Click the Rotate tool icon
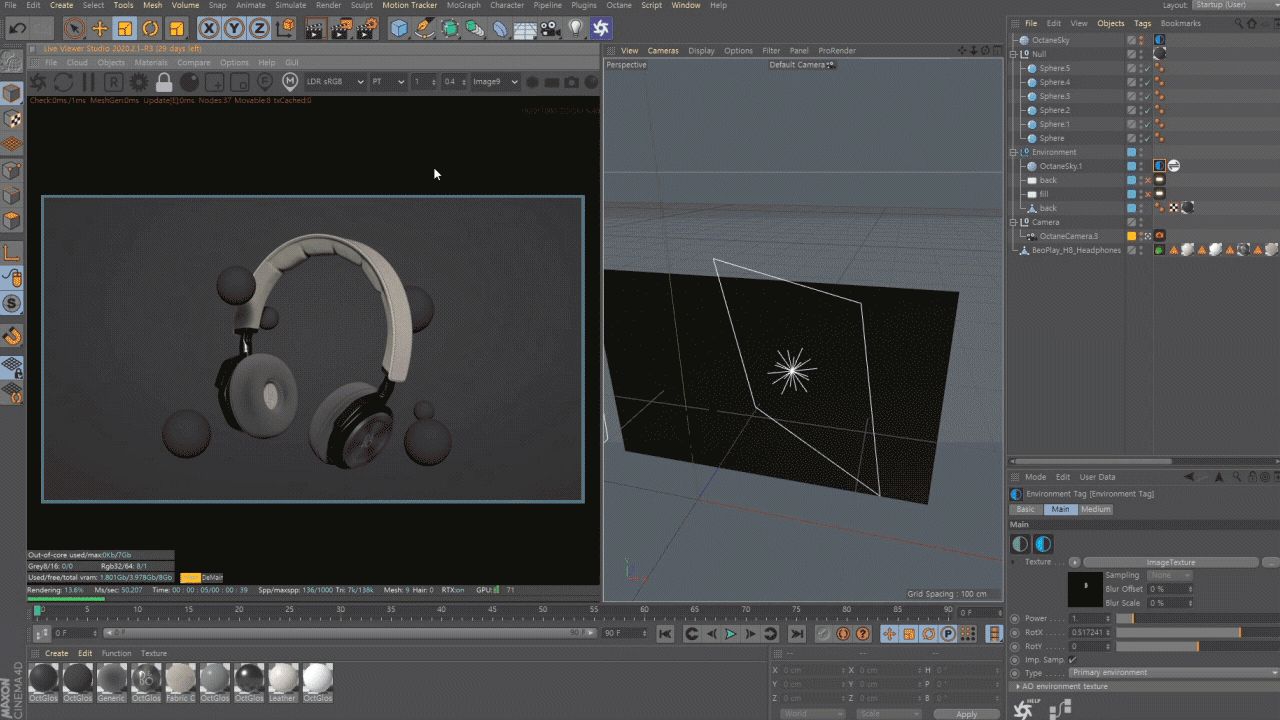The image size is (1280, 720). point(150,29)
